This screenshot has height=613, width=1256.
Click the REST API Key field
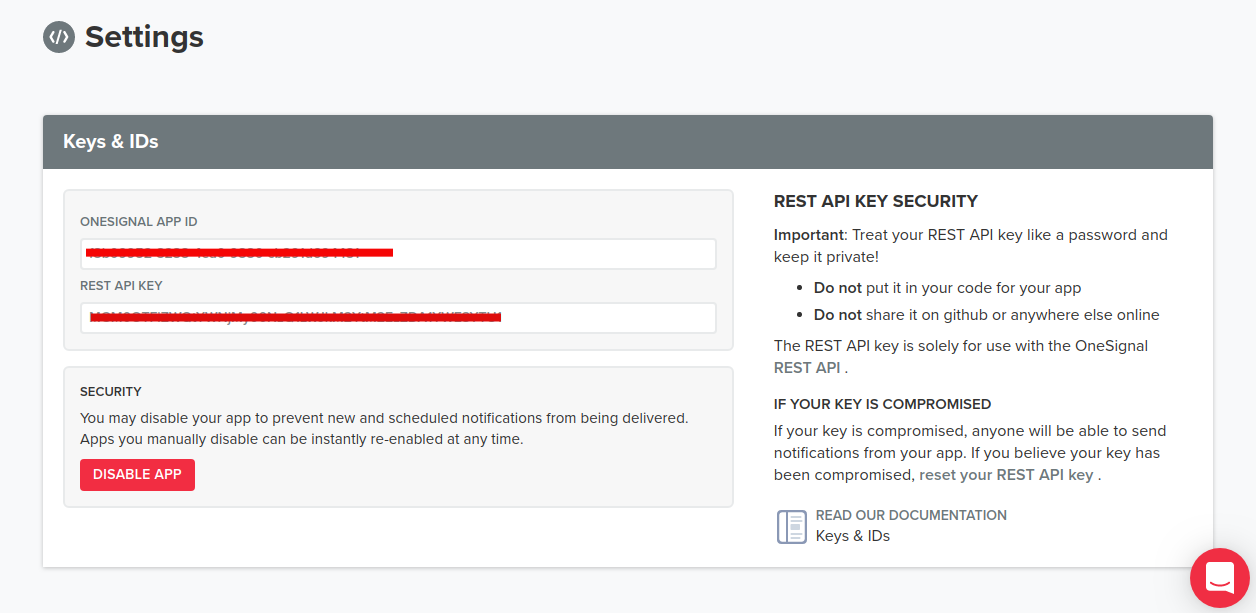398,318
